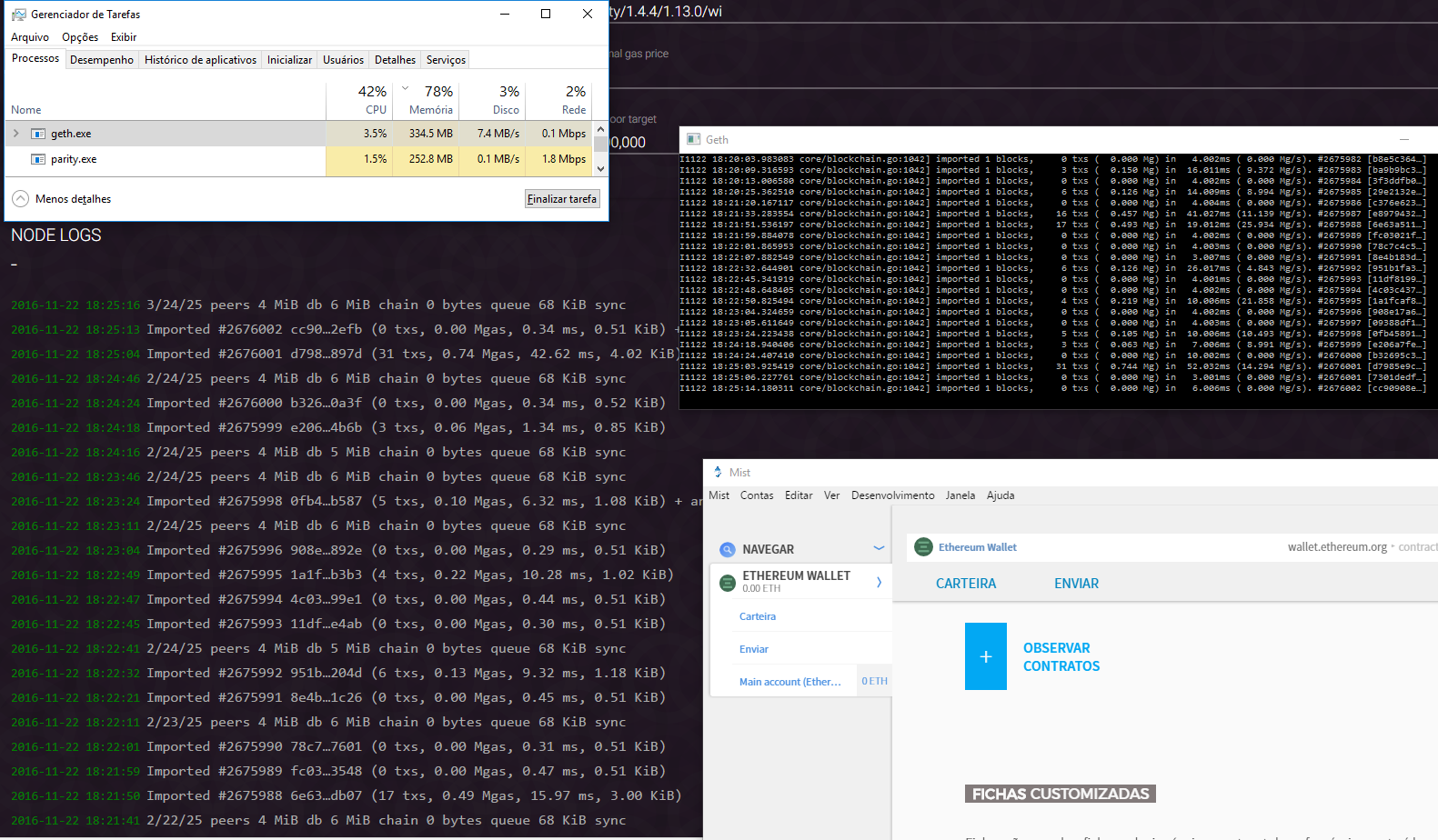The width and height of the screenshot is (1438, 840).
Task: Expand Ethereum Wallet sidebar arrow
Action: point(879,582)
